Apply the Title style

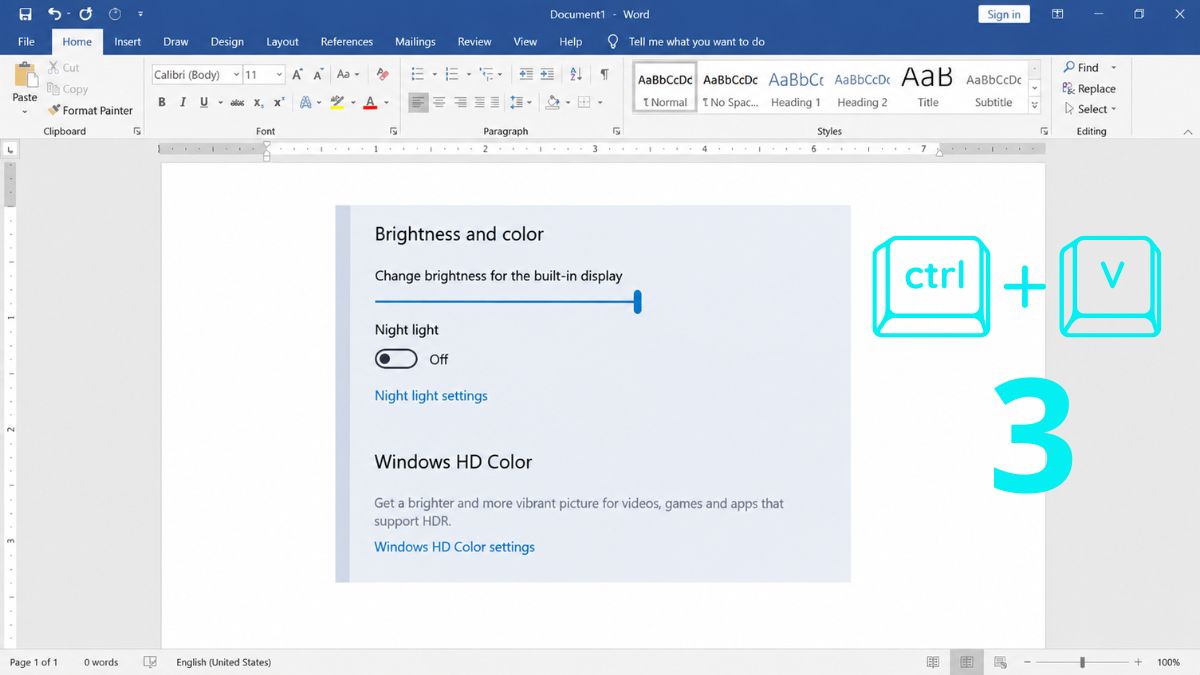928,90
